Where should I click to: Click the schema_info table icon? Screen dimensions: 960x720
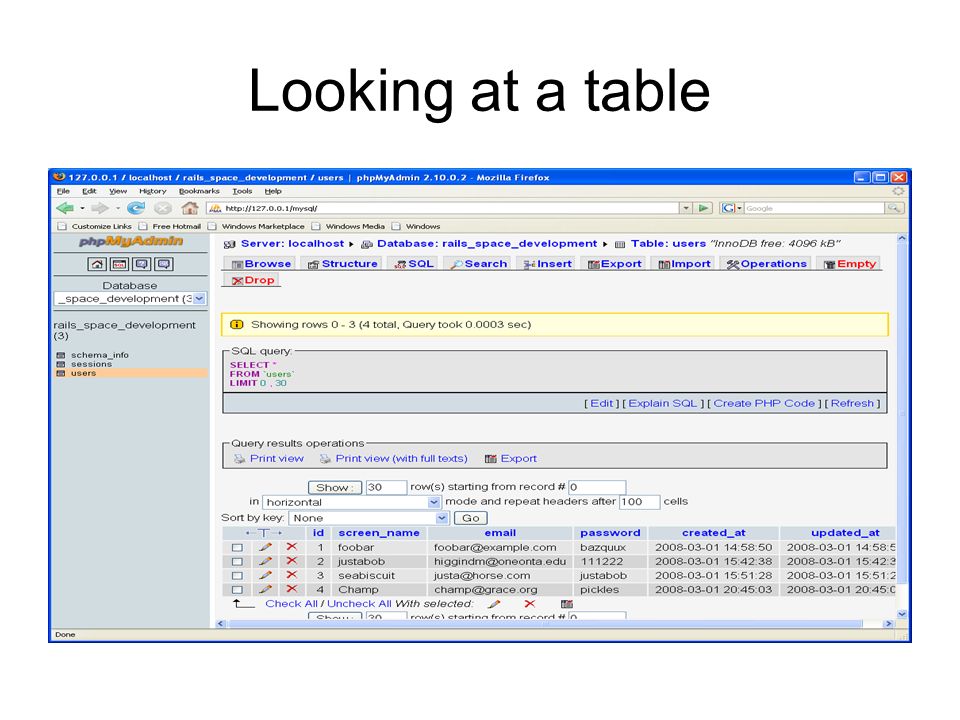(61, 355)
